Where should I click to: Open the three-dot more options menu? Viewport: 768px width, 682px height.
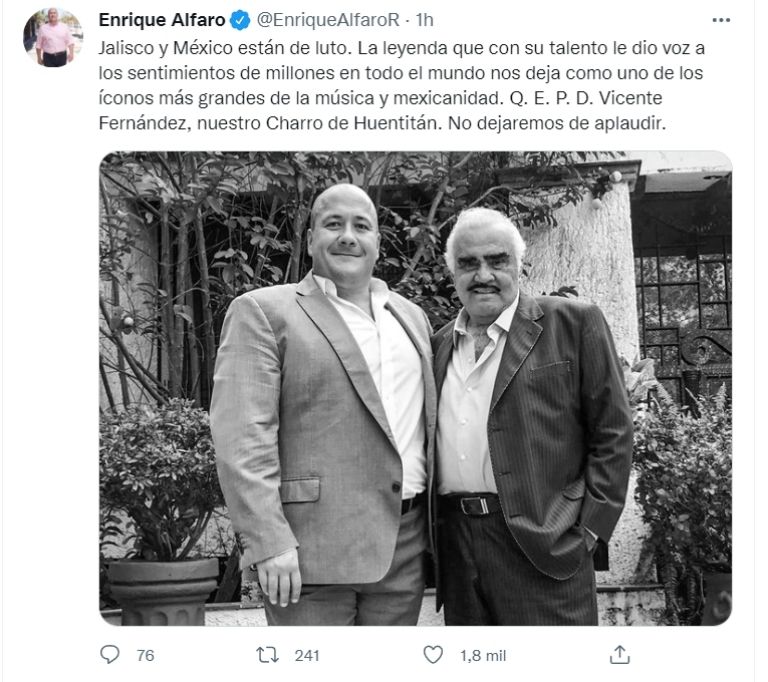pos(721,20)
